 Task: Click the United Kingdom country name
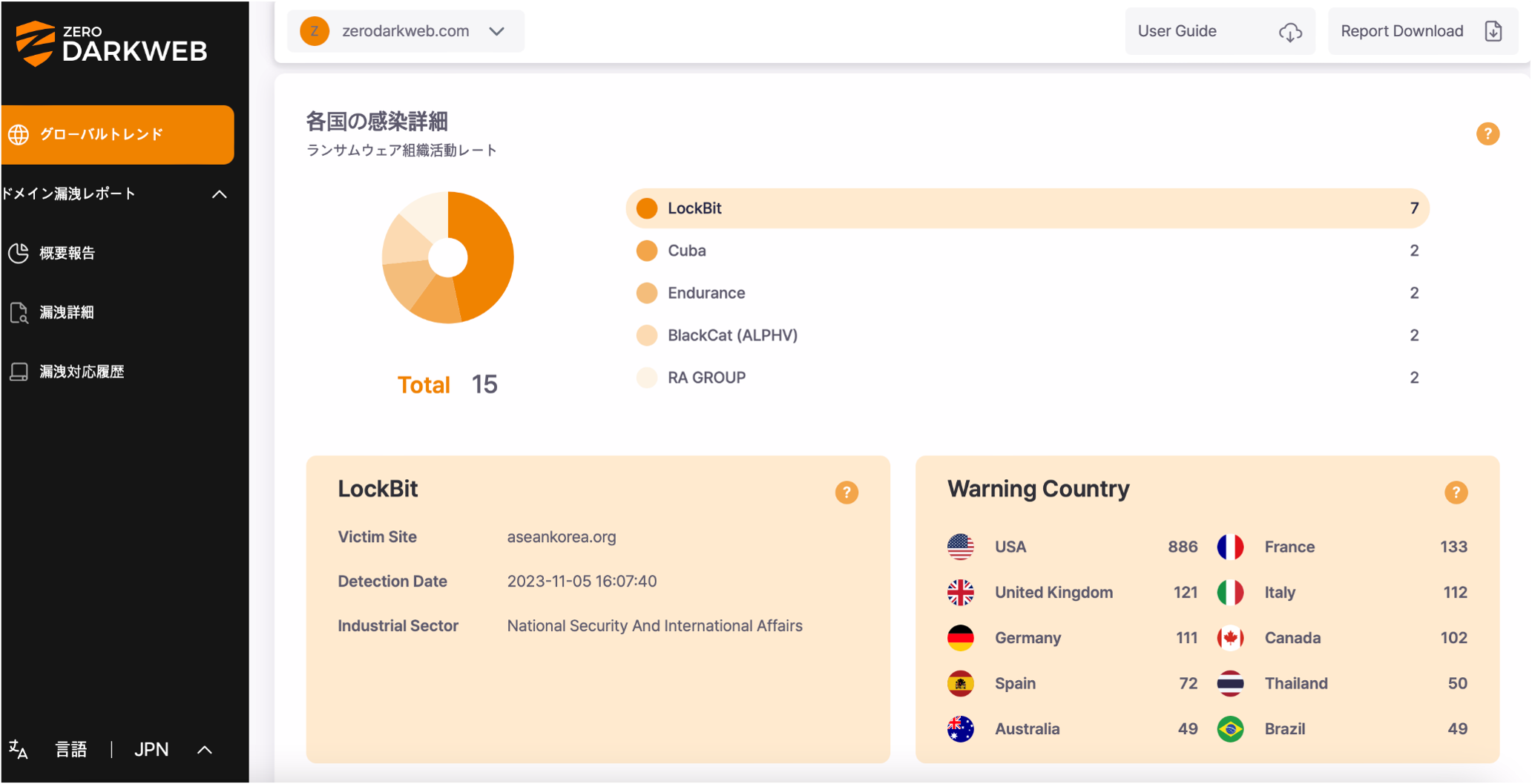[x=1053, y=593]
